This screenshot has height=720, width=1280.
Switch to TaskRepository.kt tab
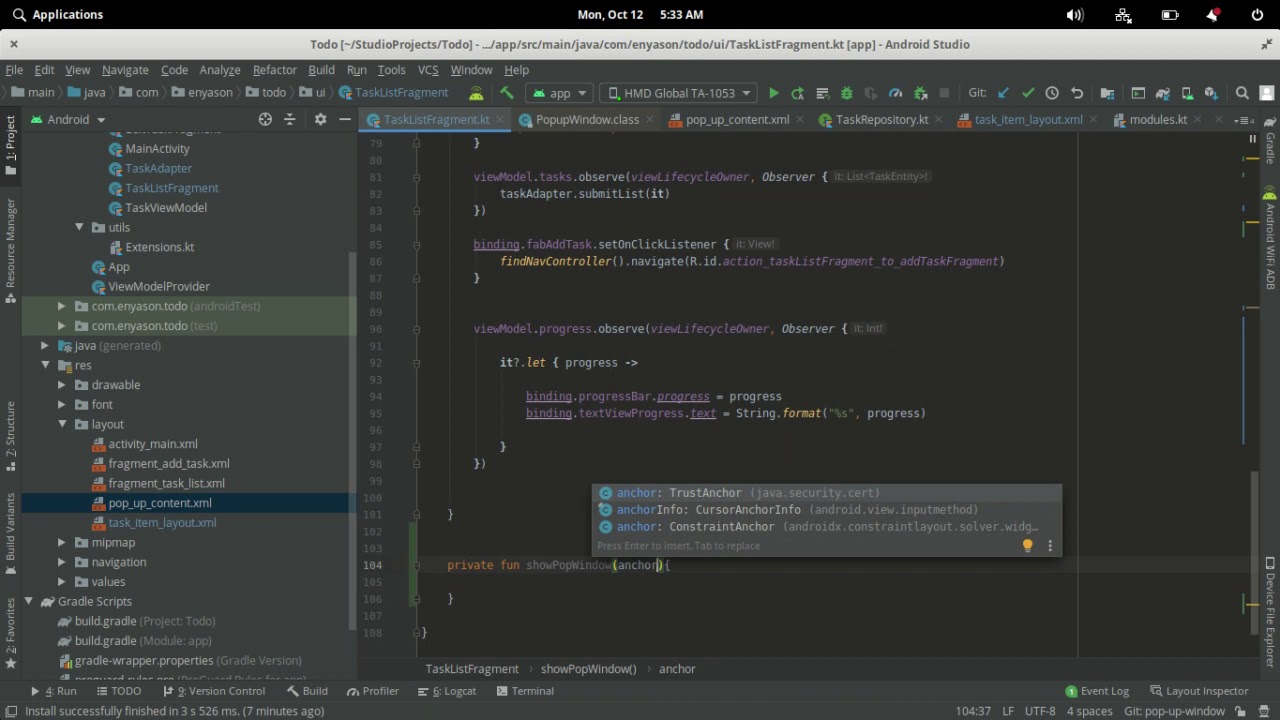coord(881,119)
